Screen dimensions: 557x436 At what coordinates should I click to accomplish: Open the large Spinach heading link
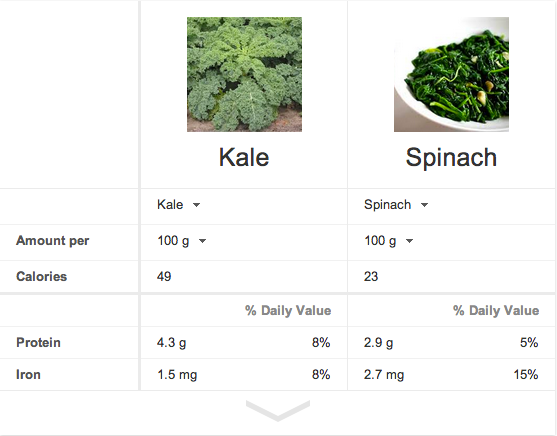[x=451, y=157]
